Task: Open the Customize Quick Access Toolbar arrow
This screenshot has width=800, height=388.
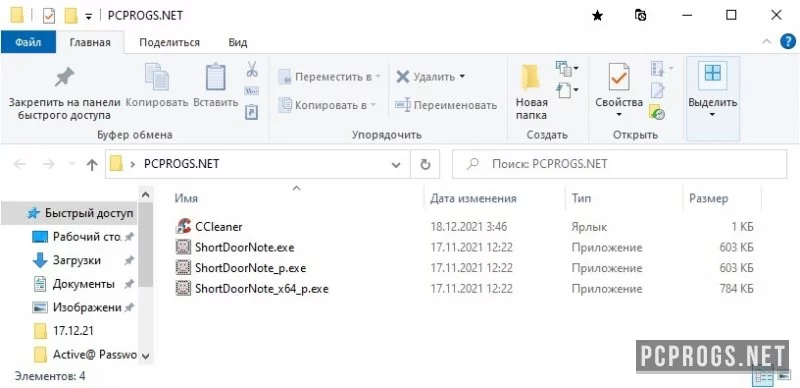Action: click(88, 16)
